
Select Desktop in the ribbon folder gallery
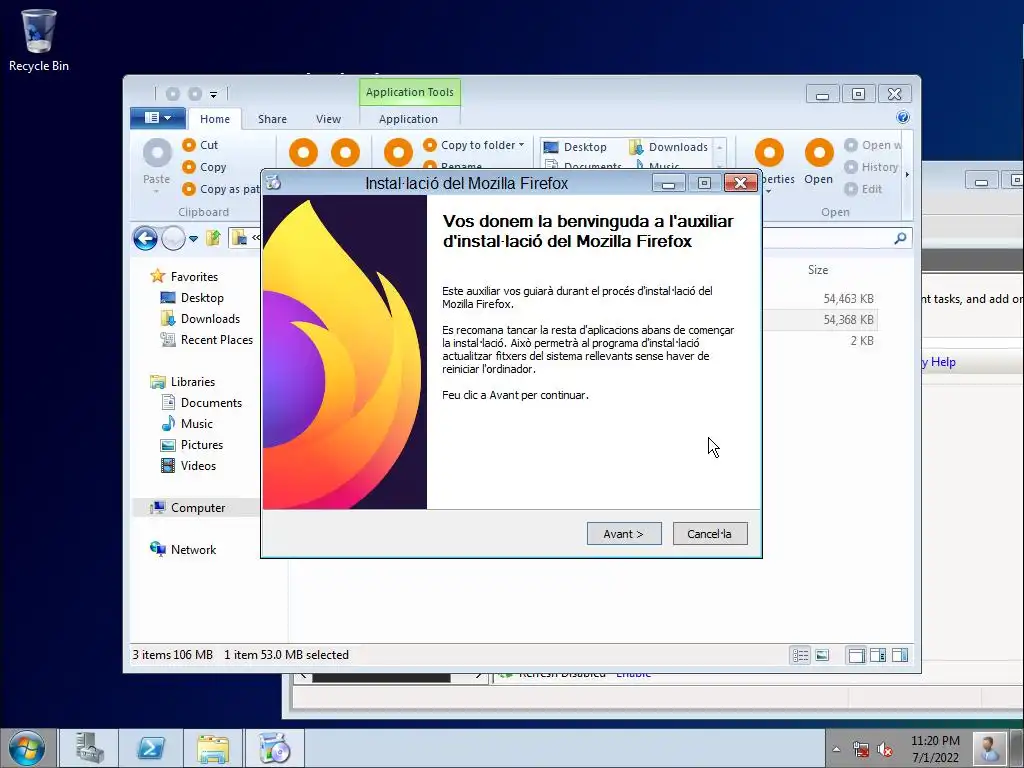[575, 147]
